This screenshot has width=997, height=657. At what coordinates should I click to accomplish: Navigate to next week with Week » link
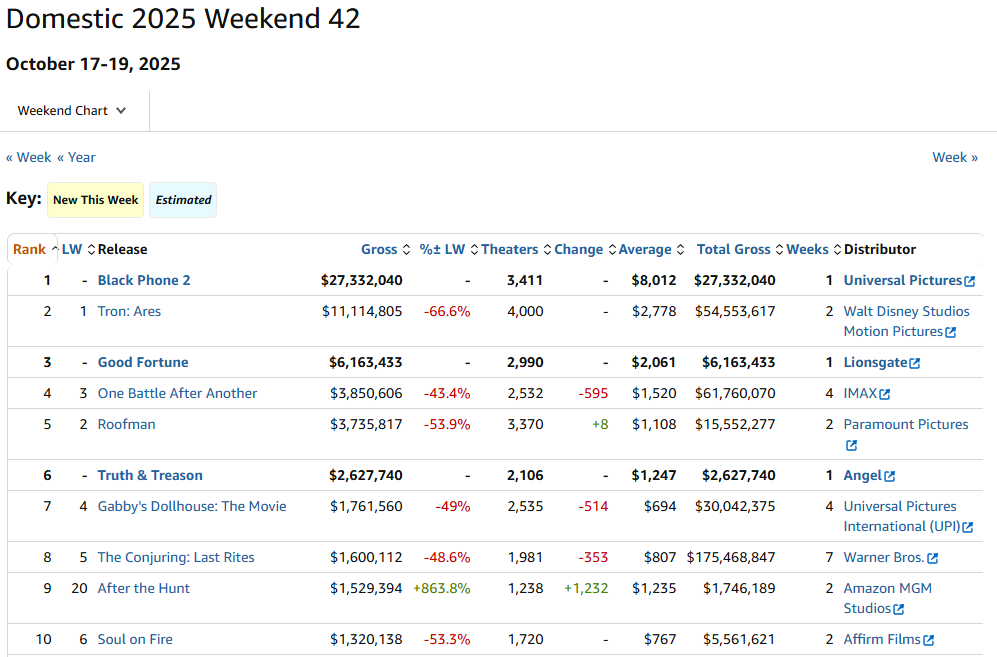(955, 157)
